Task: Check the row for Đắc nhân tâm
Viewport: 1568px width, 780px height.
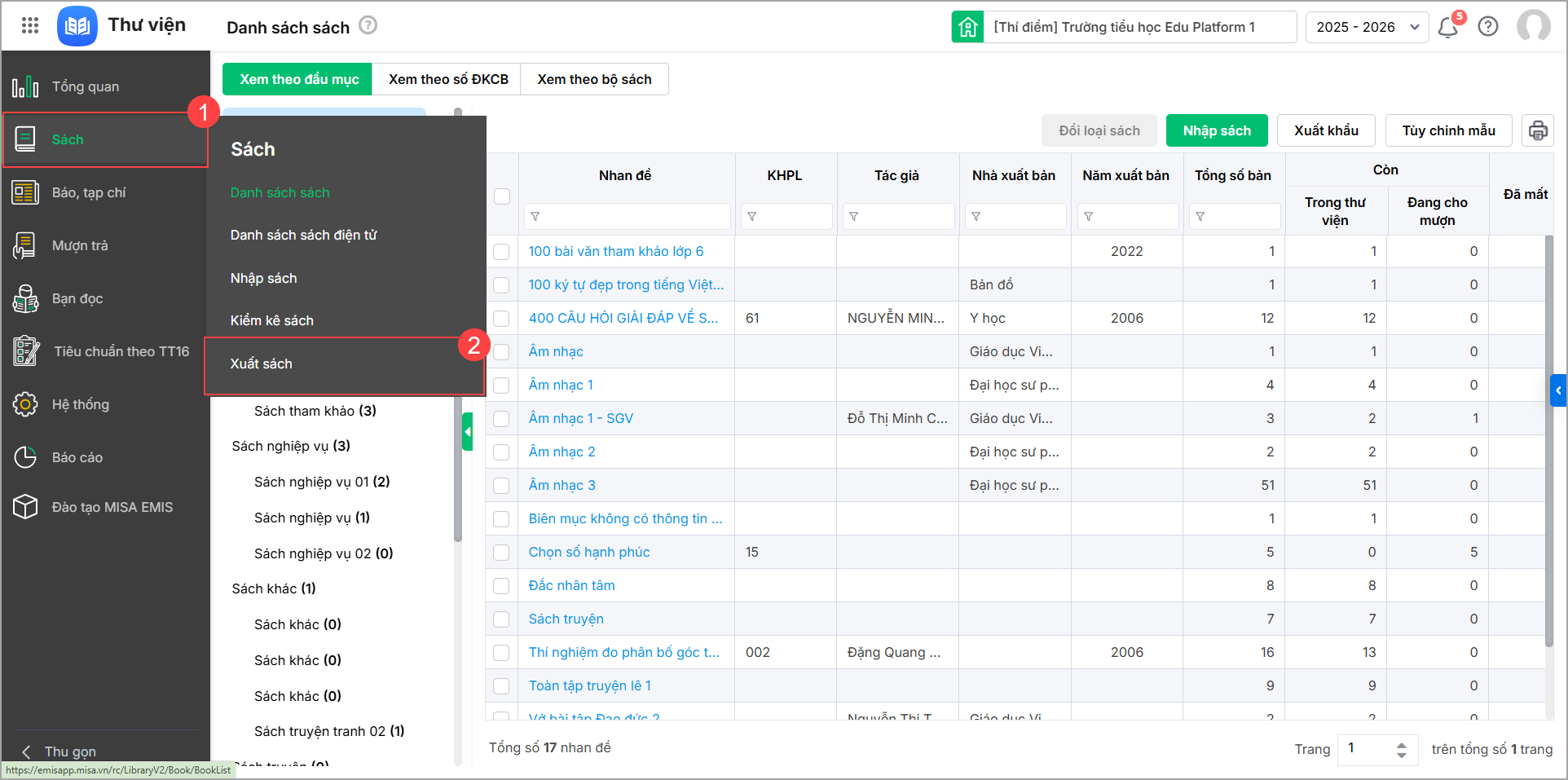Action: click(502, 586)
